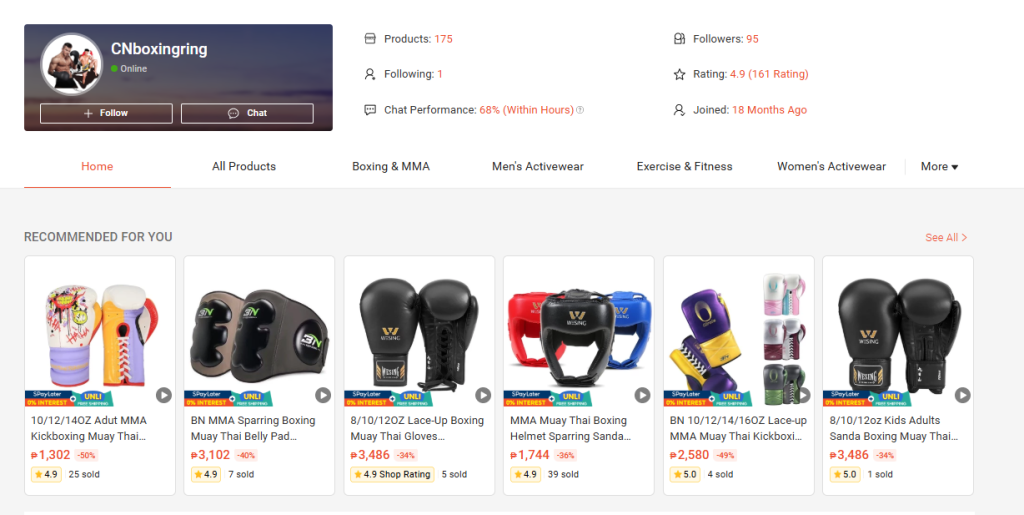Click the Following person icon

(370, 74)
